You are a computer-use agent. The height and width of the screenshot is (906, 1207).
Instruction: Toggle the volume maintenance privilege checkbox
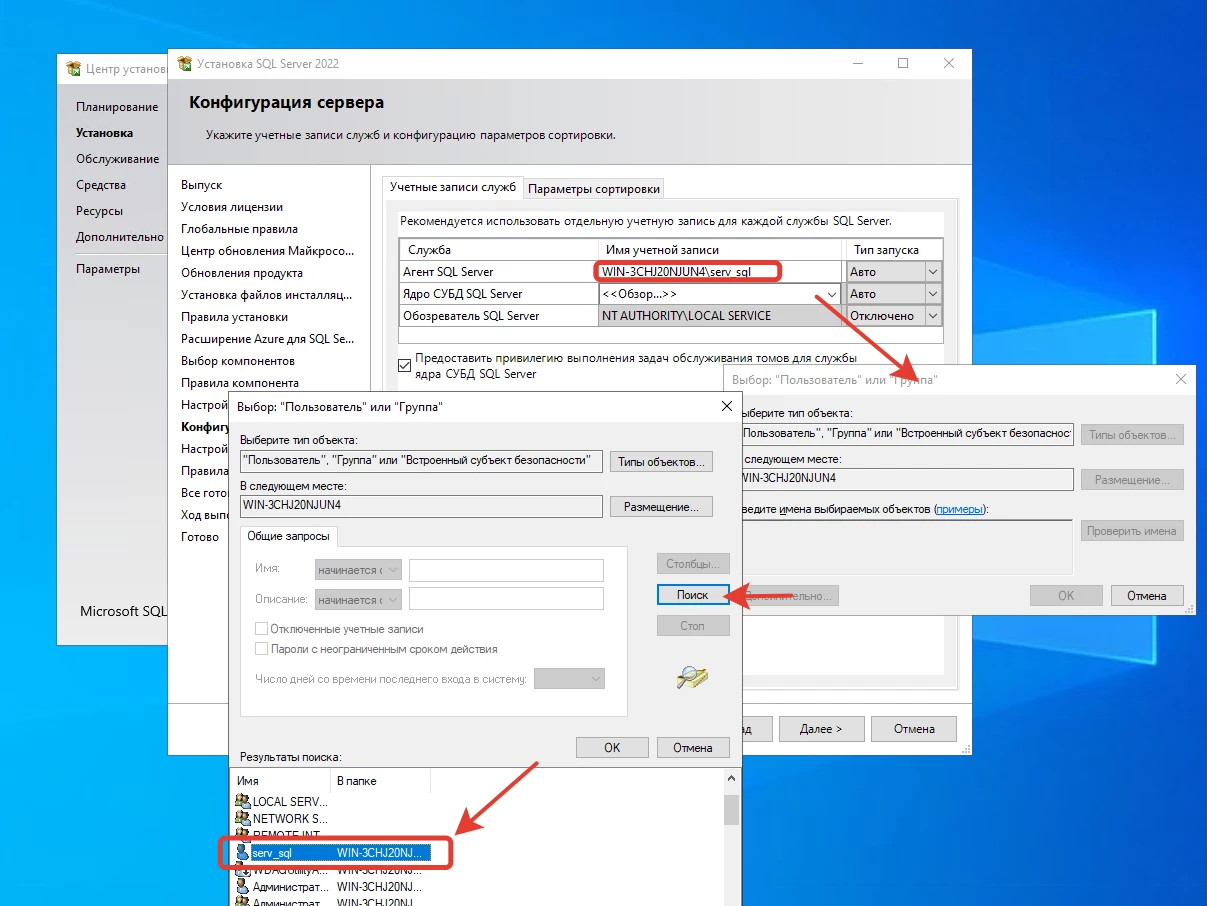tap(405, 365)
